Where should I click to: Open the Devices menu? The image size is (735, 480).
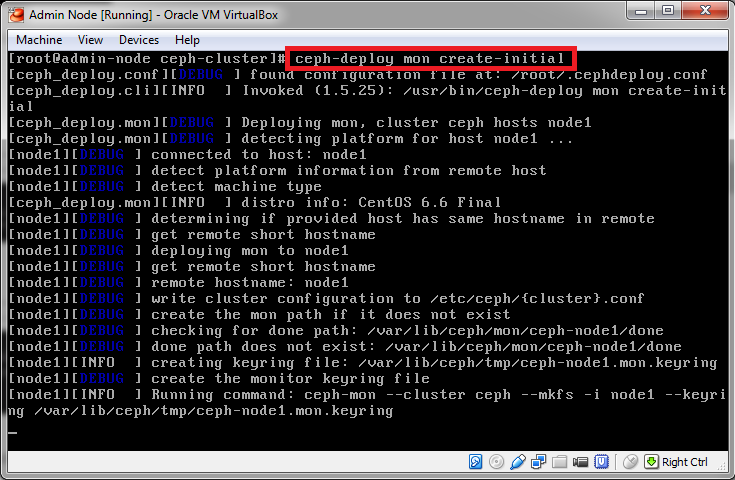139,40
